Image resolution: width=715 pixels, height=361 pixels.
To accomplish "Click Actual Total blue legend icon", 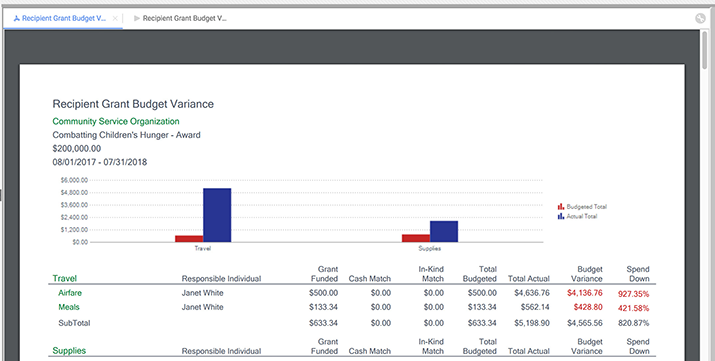I will coord(561,217).
